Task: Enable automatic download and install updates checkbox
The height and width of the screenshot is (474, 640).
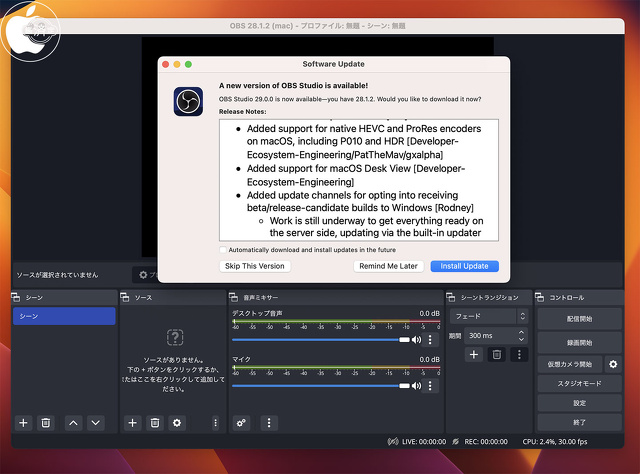Action: (223, 250)
